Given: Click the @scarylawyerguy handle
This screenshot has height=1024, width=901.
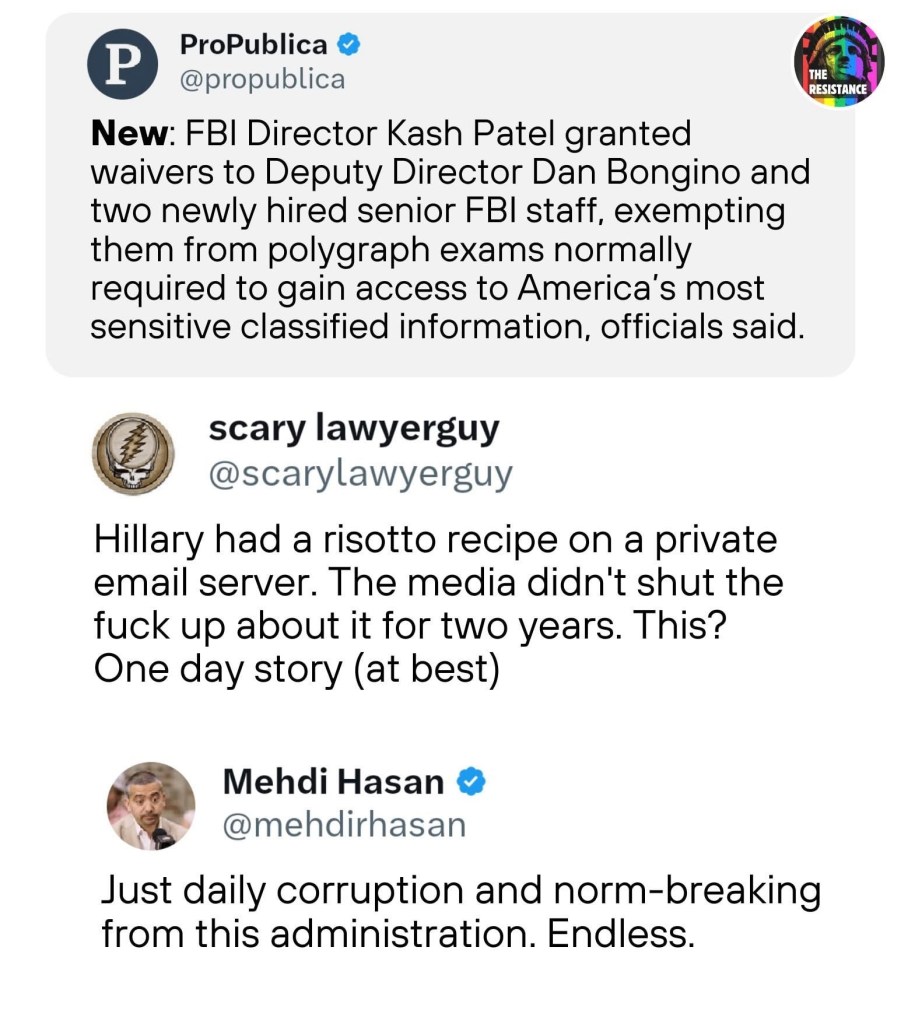Looking at the screenshot, I should 359,472.
